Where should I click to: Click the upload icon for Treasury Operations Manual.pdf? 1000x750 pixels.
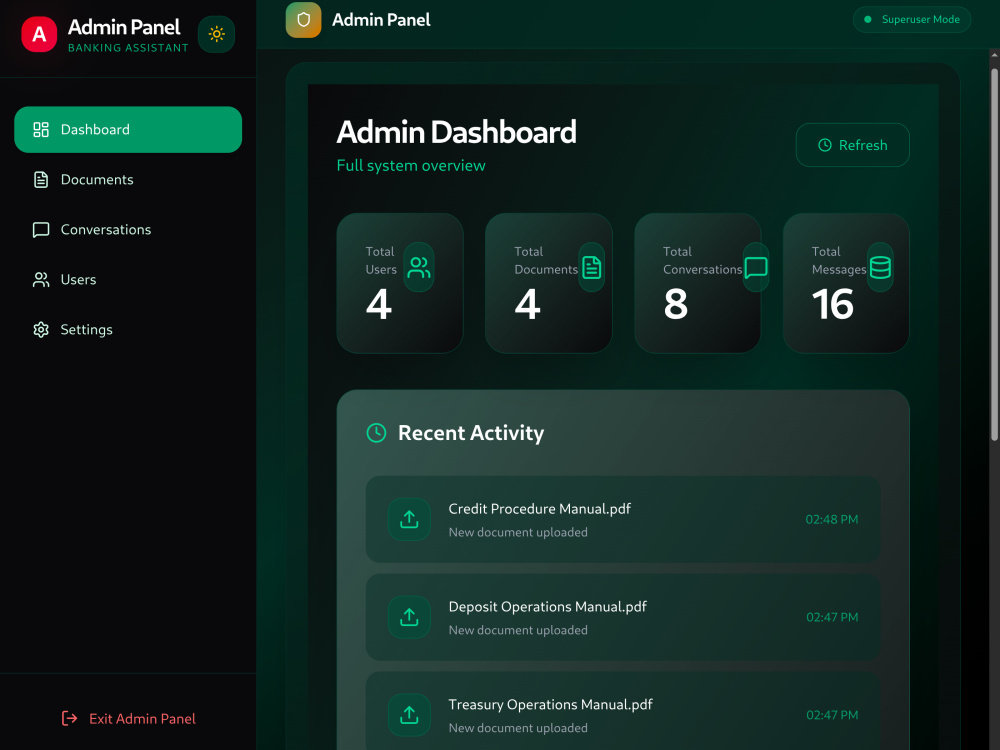pyautogui.click(x=409, y=715)
